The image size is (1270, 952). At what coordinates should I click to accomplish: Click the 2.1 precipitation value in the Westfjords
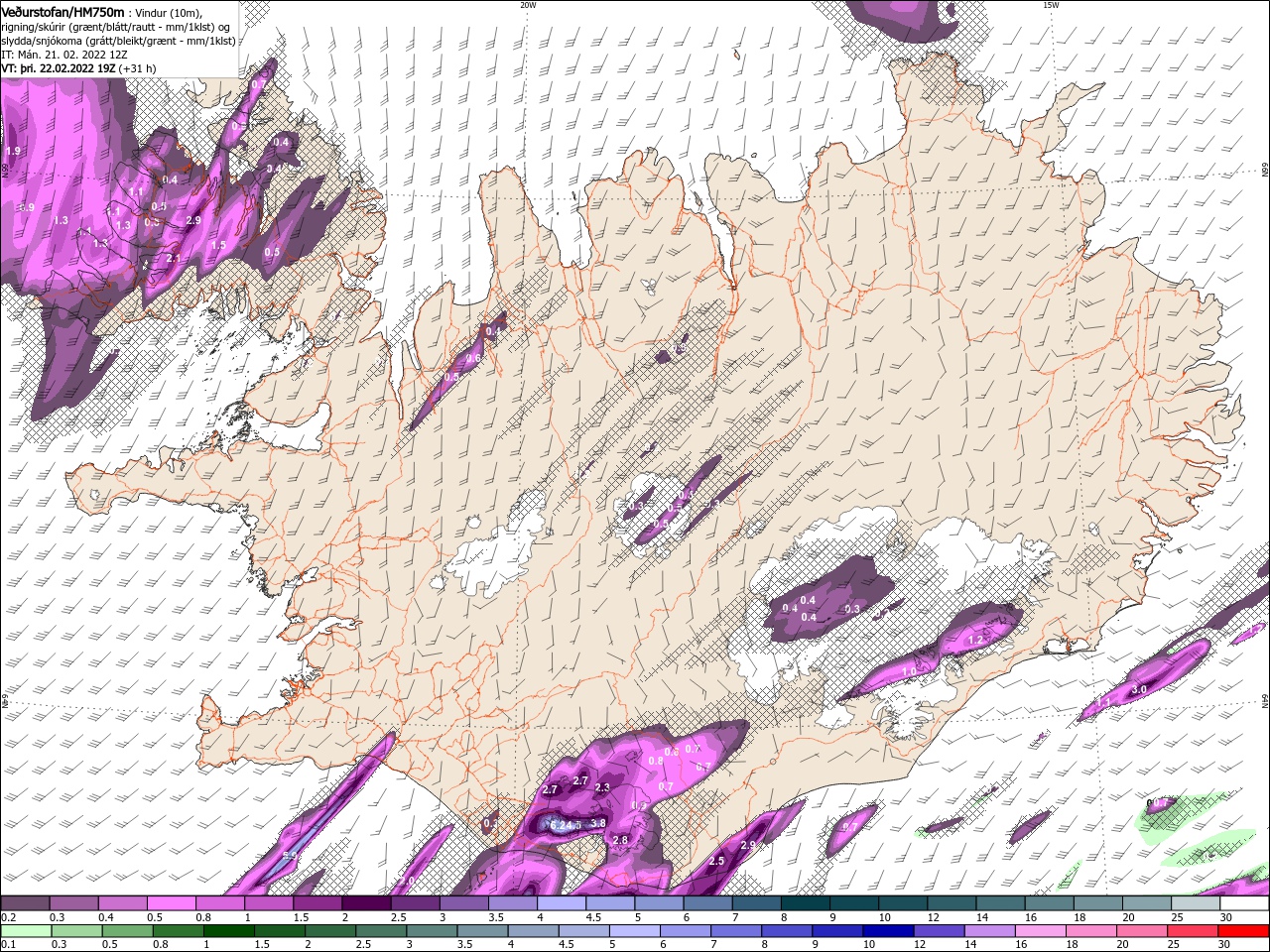(x=174, y=258)
